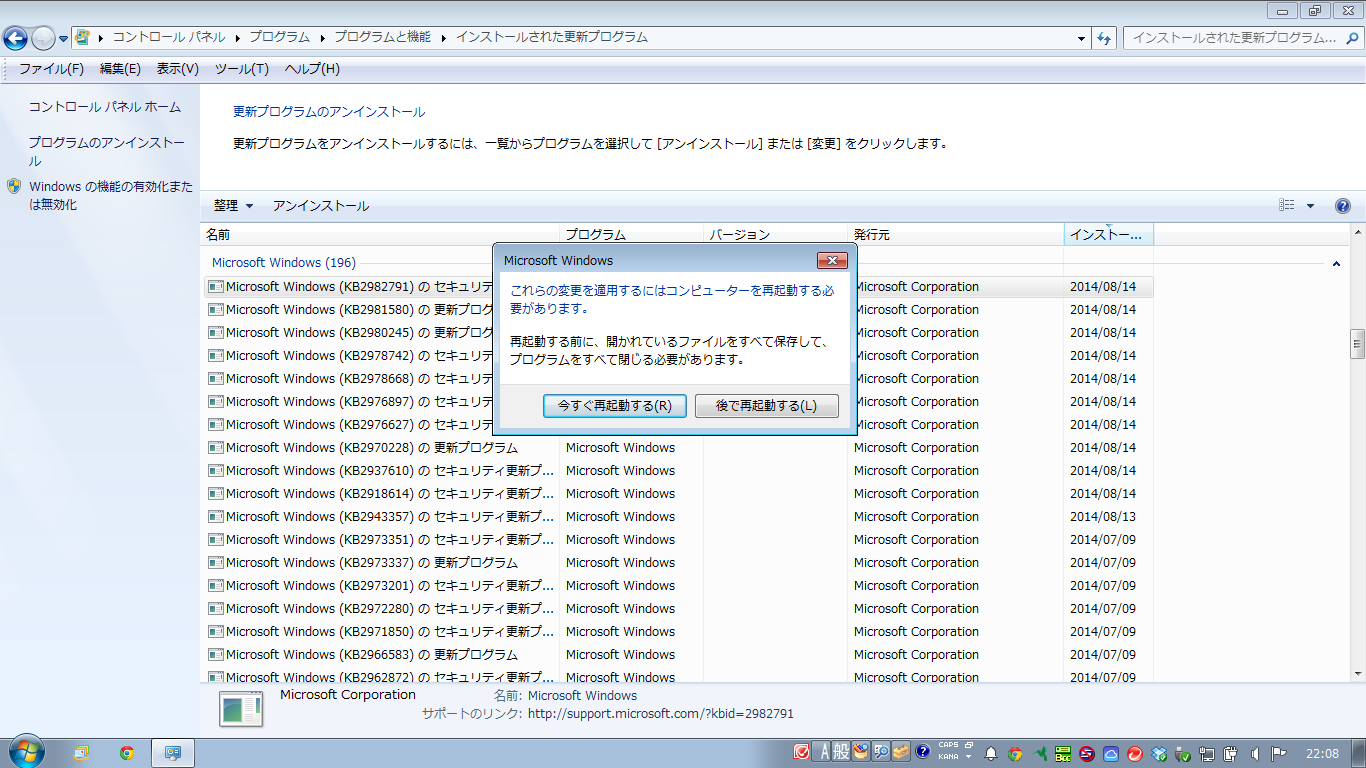Click the Back navigation arrow
This screenshot has width=1366, height=768.
pos(15,38)
